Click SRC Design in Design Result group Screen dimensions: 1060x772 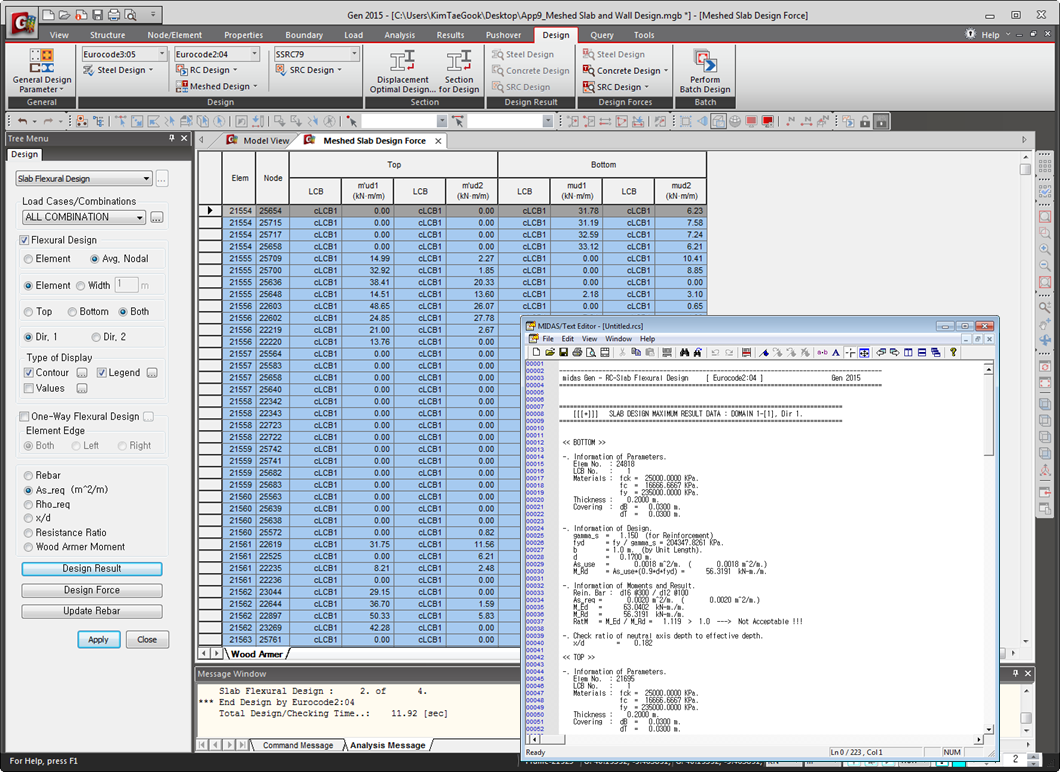tap(521, 87)
